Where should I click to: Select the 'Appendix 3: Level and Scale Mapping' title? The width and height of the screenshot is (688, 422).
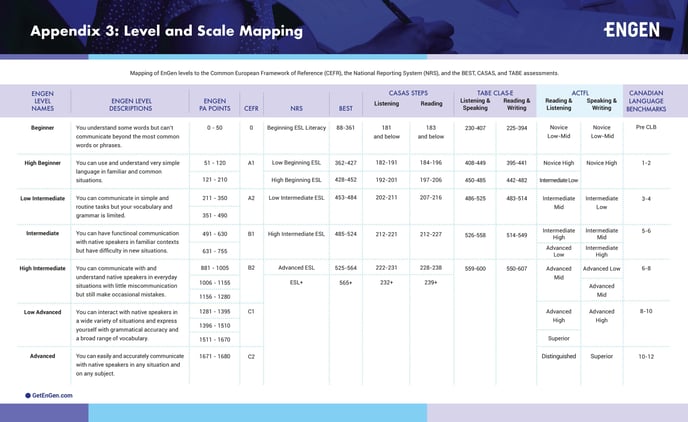(x=166, y=31)
